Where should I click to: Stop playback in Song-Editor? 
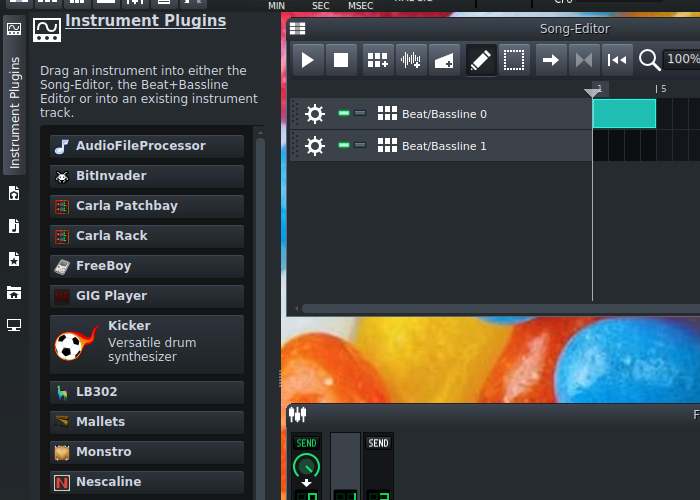click(341, 60)
